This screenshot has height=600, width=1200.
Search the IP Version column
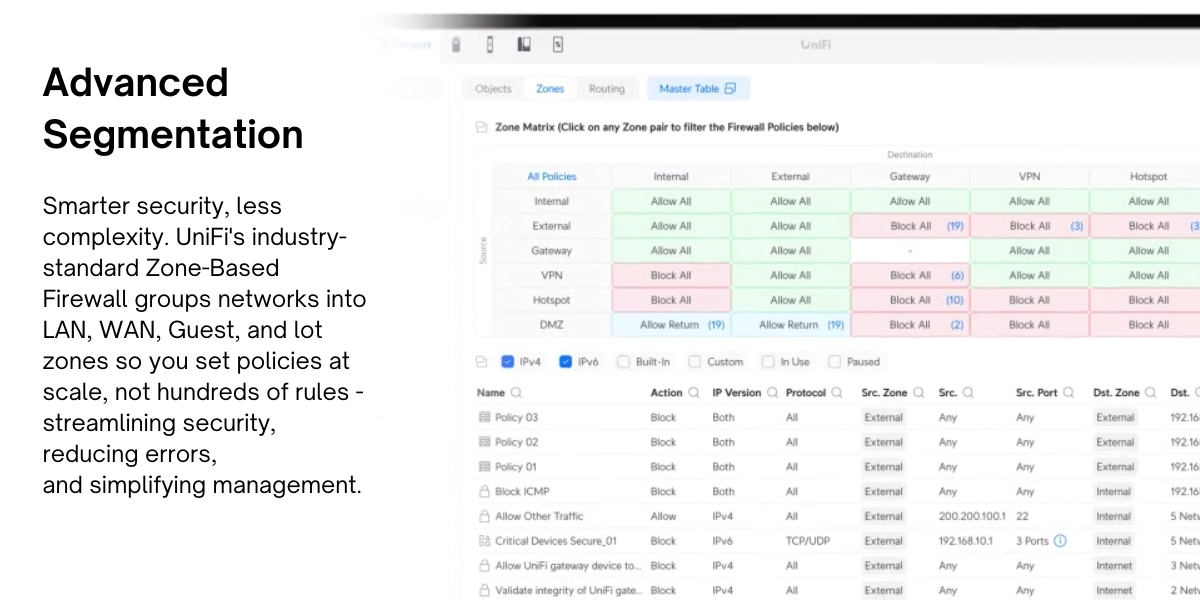point(773,393)
